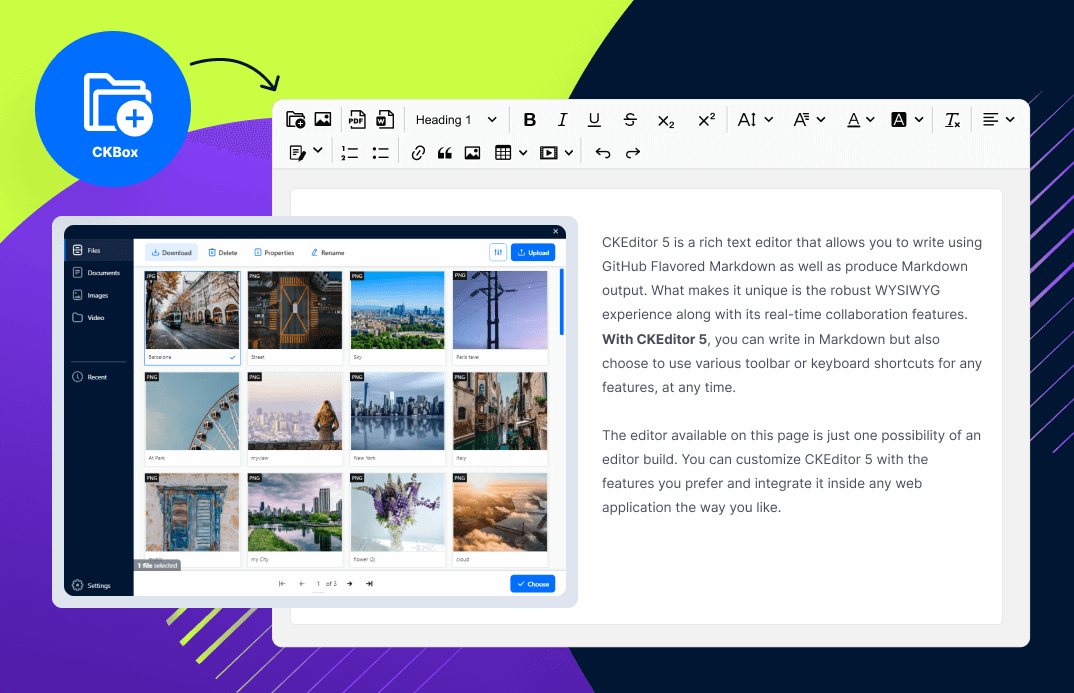Toggle underline formatting

pos(594,120)
